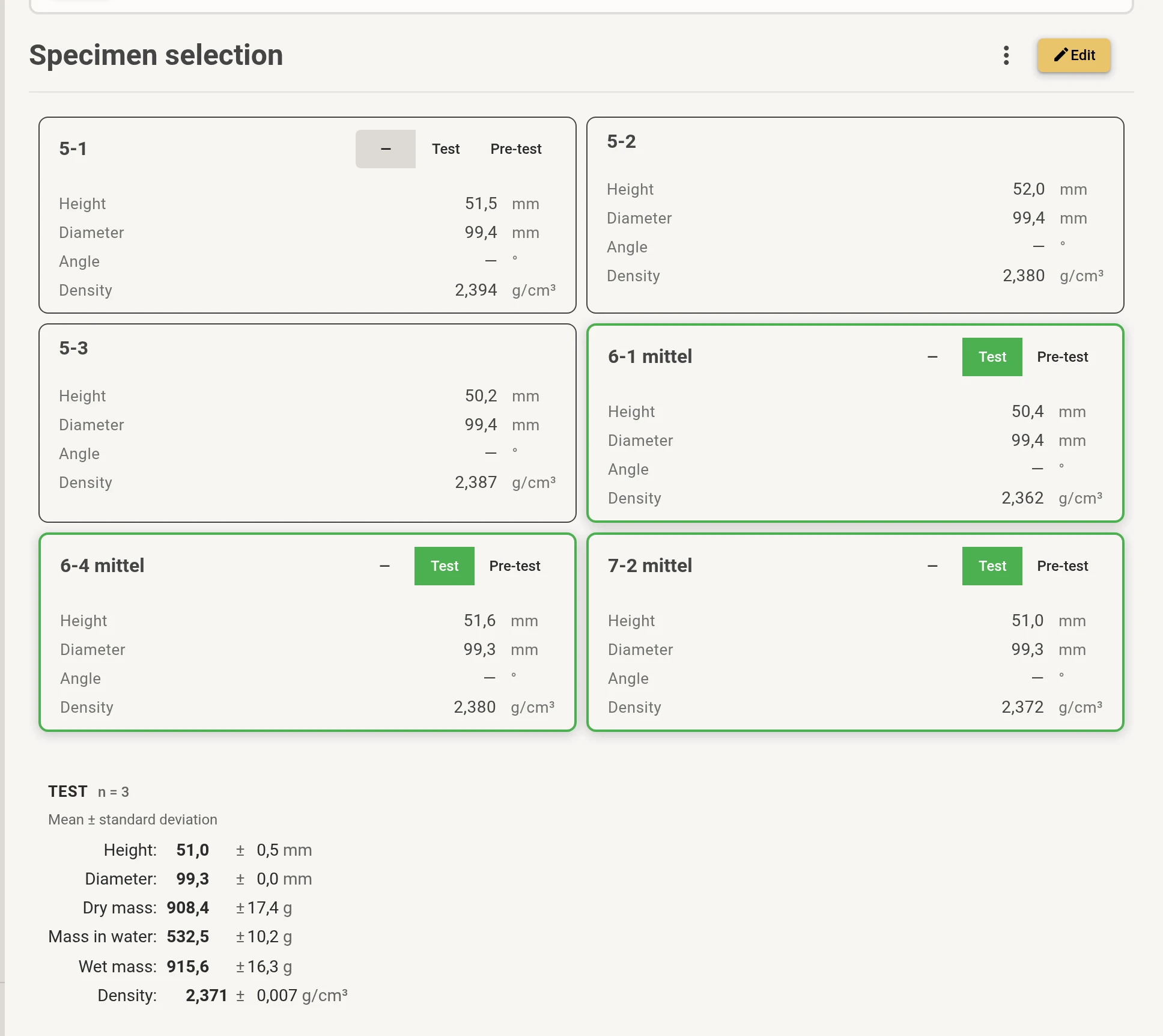Click mean Density value 2,371

pos(207,996)
